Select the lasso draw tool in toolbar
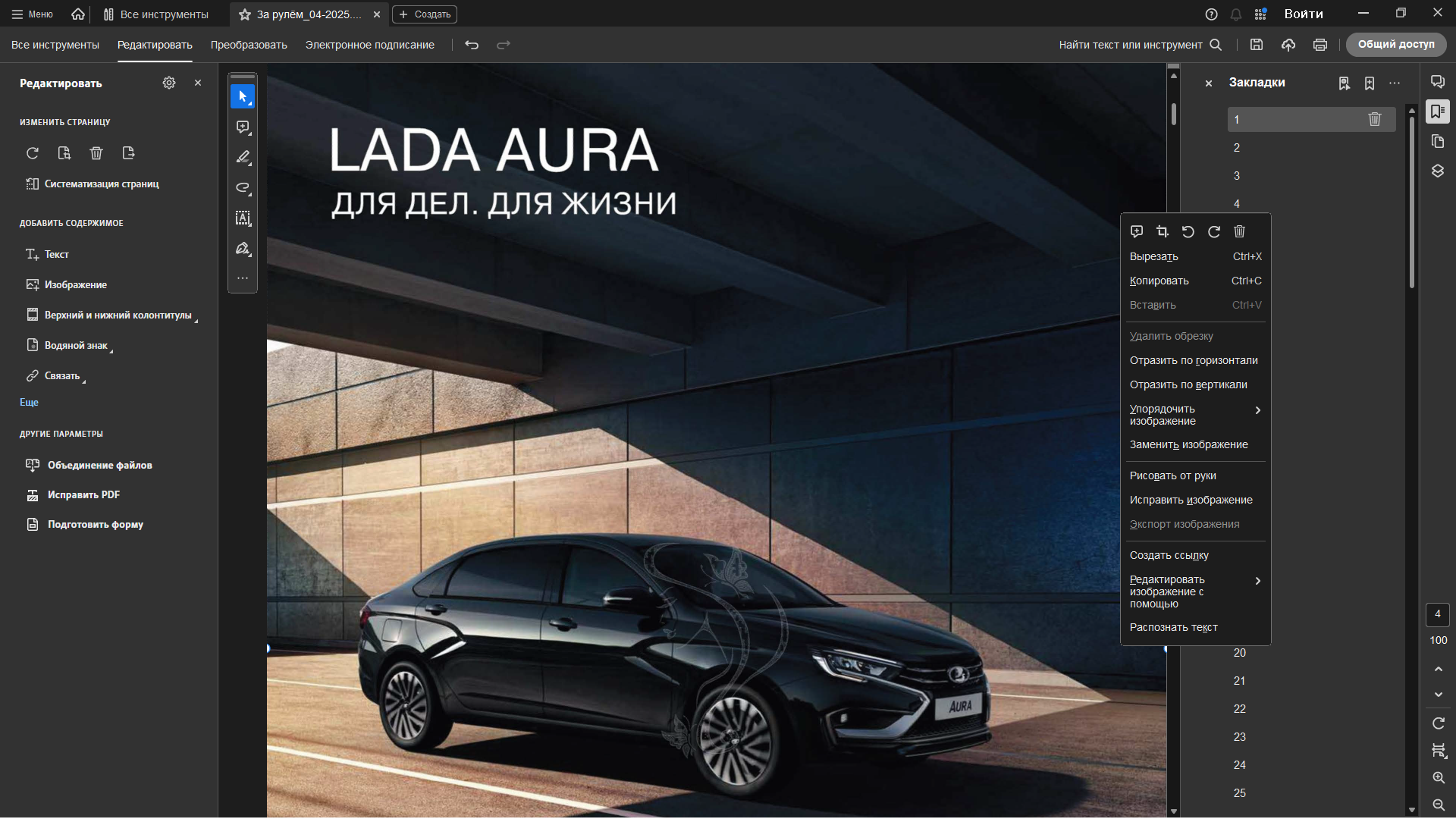Image resolution: width=1456 pixels, height=819 pixels. [243, 188]
